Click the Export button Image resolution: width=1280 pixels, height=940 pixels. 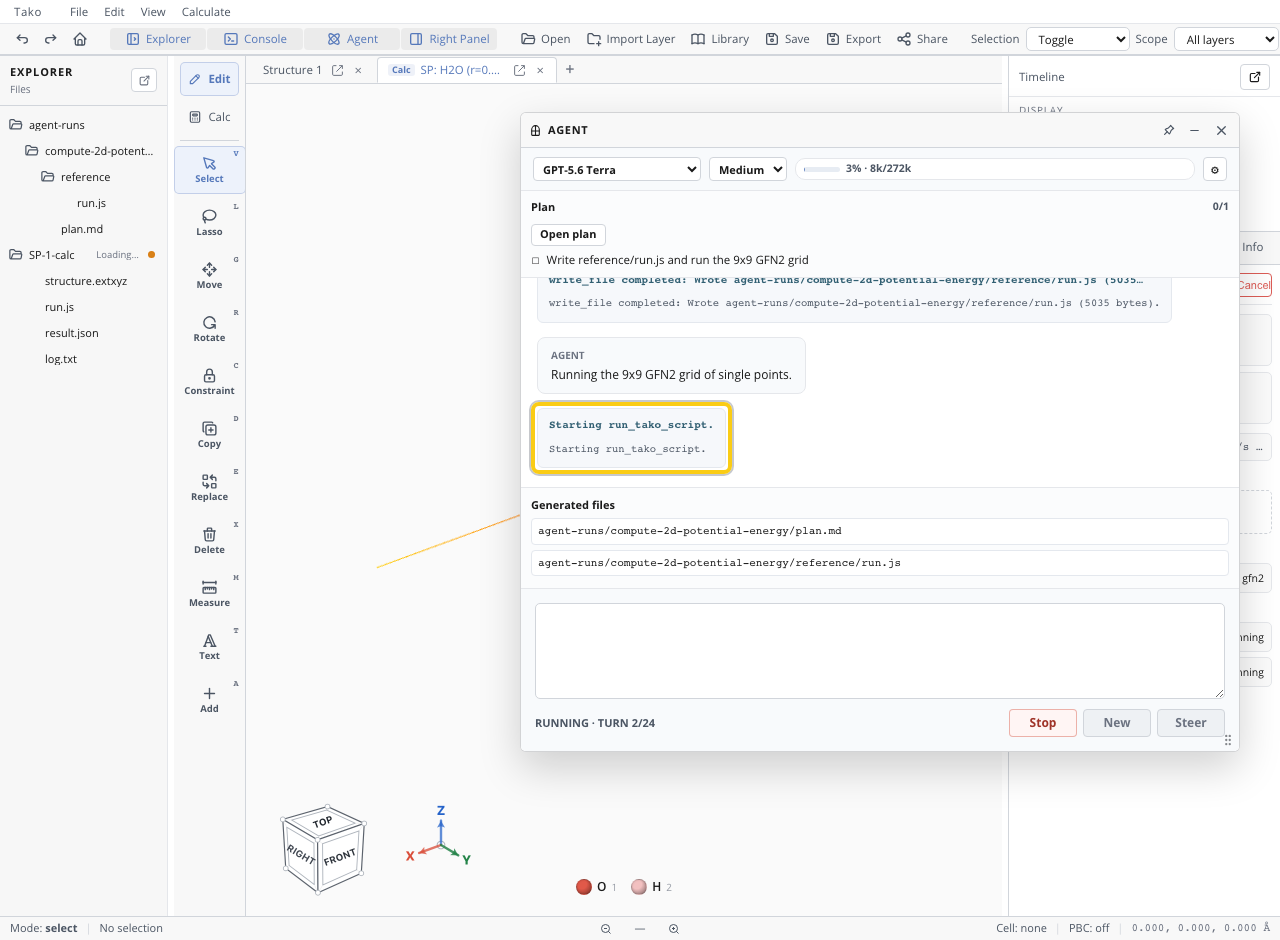pyautogui.click(x=854, y=39)
